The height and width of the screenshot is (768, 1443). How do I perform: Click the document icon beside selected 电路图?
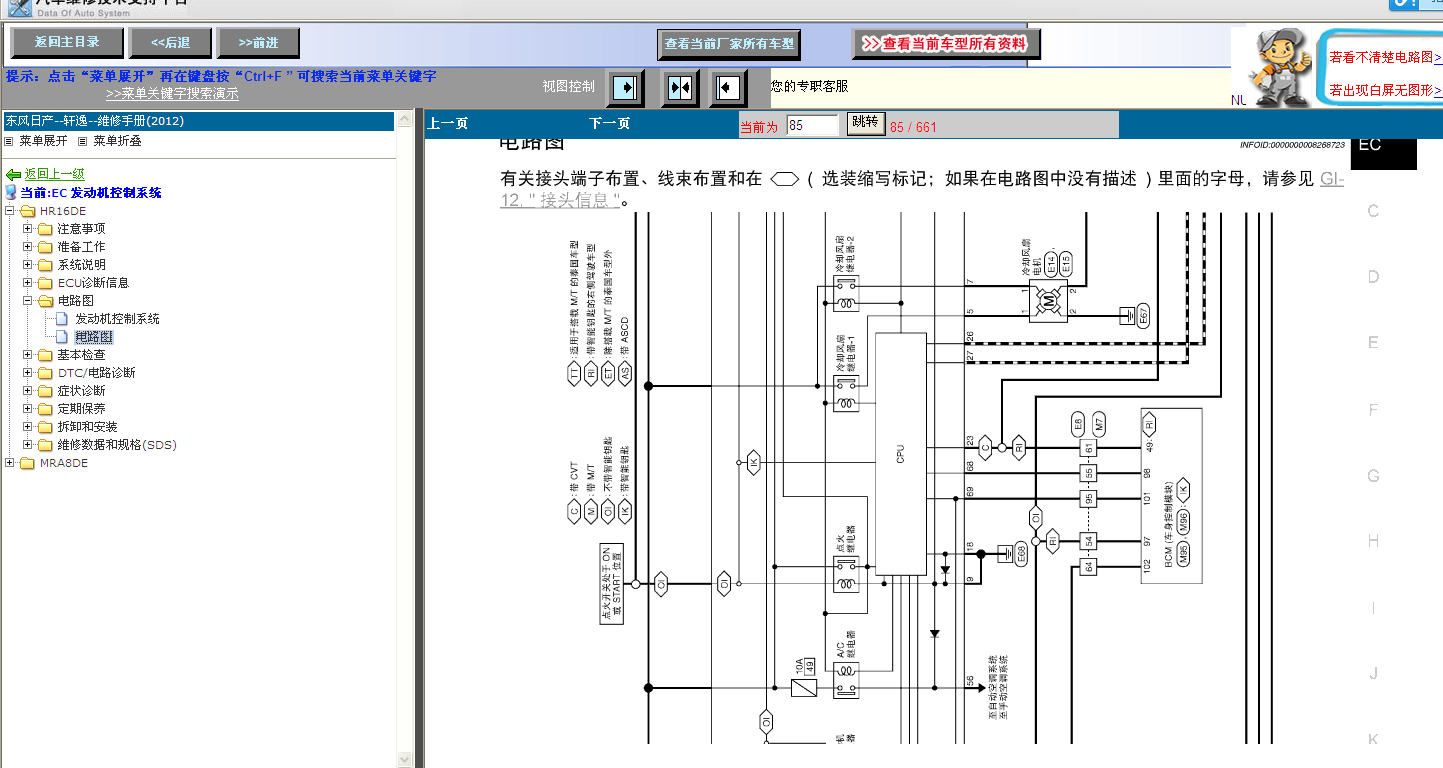(x=62, y=337)
